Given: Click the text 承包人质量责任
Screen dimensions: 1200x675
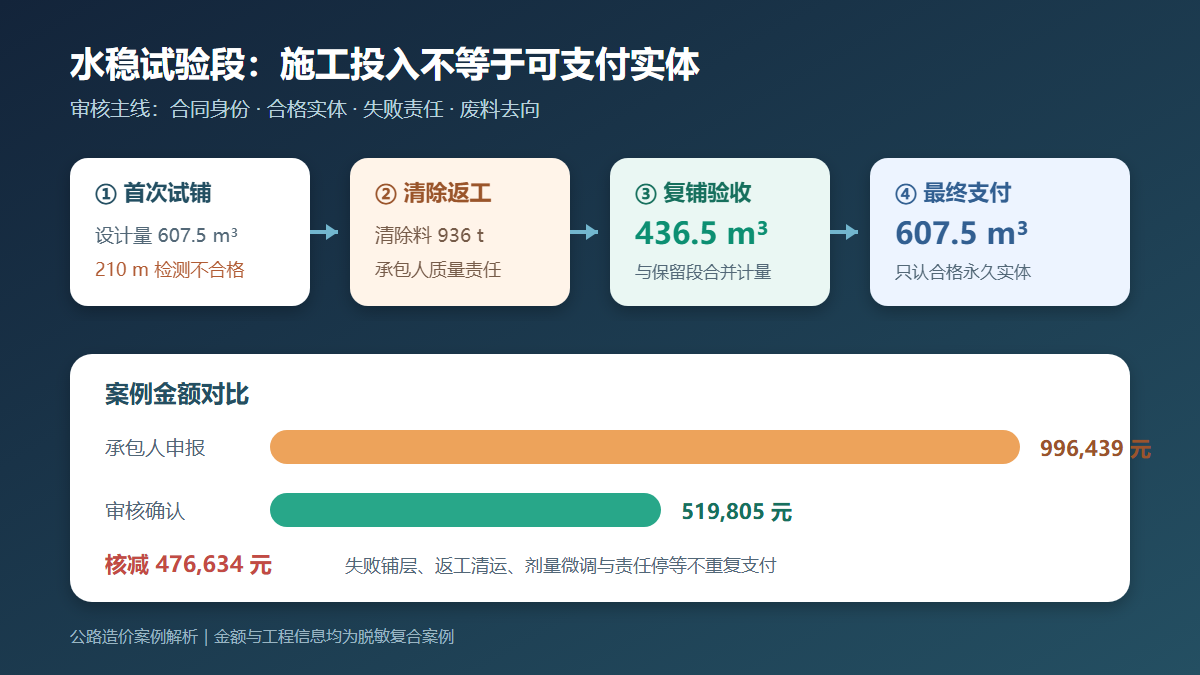Looking at the screenshot, I should tap(438, 270).
